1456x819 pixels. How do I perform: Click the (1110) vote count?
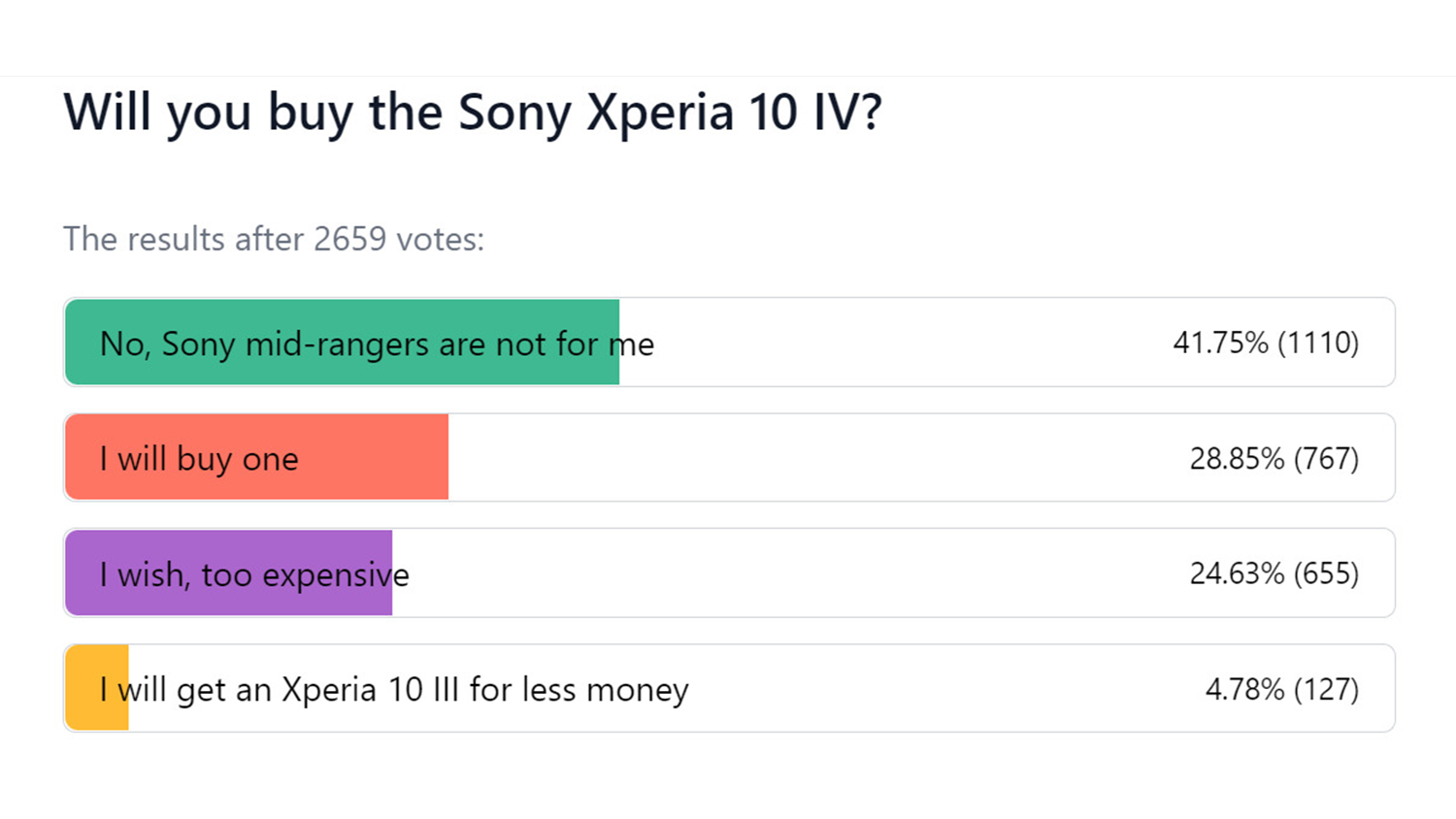tap(1318, 343)
